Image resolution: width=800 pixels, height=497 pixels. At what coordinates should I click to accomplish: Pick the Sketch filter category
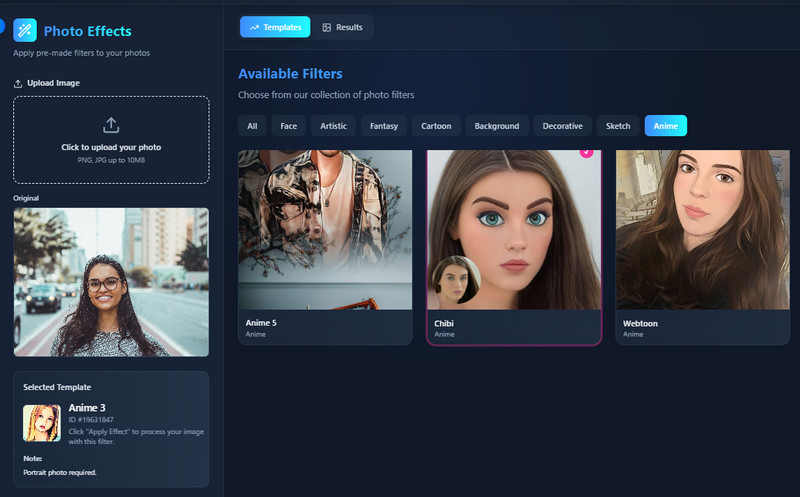tap(618, 126)
